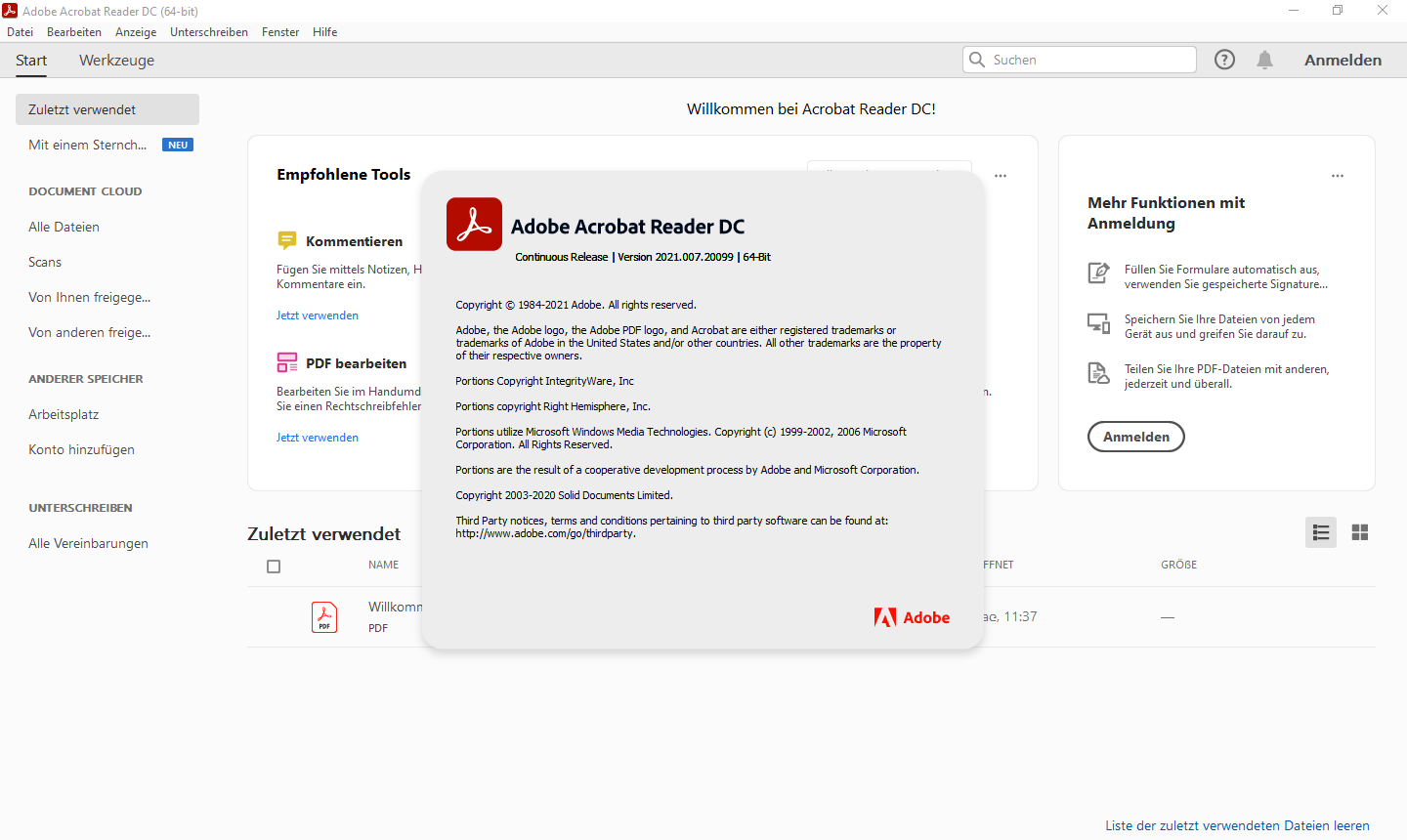Select Zuletzt verwendet in sidebar
1407x840 pixels.
(x=107, y=109)
